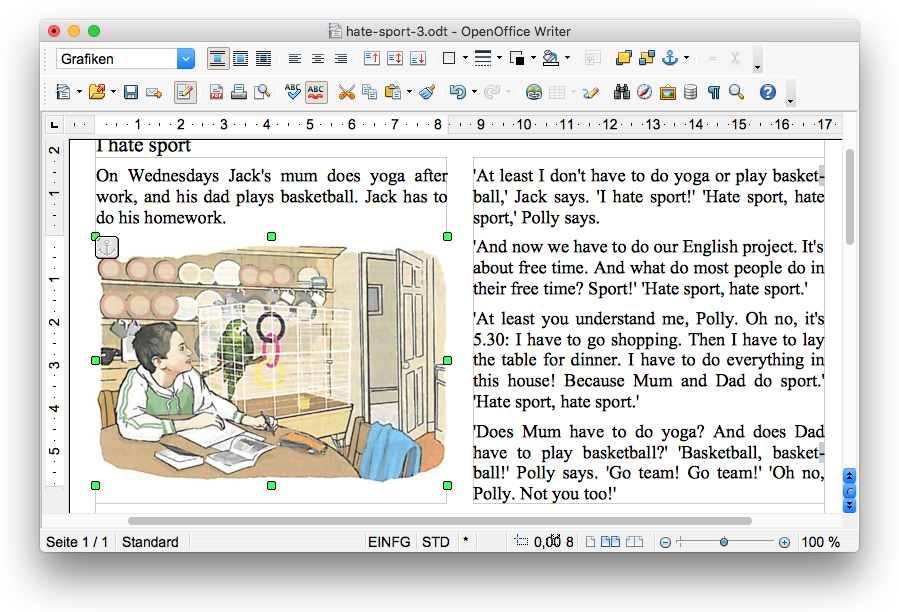Viewport: 899px width, 612px height.
Task: Toggle Edit File mode
Action: click(185, 92)
